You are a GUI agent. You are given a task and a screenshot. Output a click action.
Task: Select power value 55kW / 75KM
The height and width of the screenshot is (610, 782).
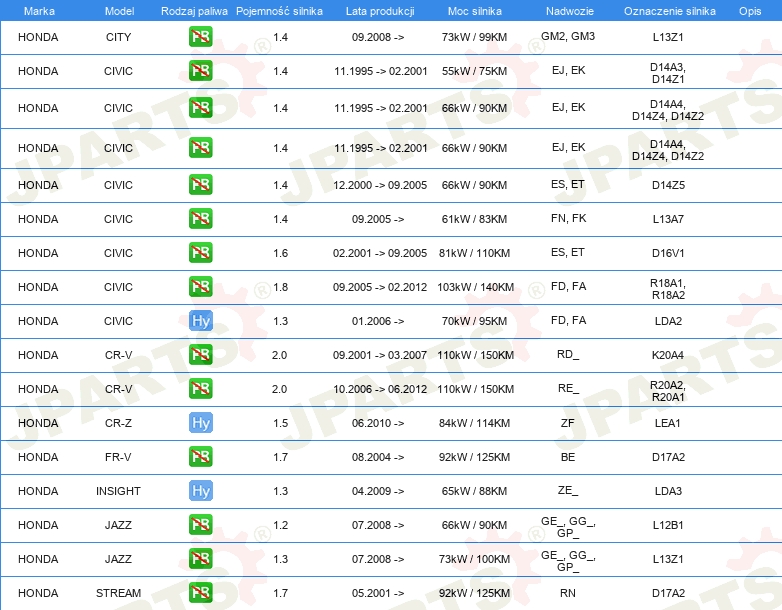coord(474,71)
